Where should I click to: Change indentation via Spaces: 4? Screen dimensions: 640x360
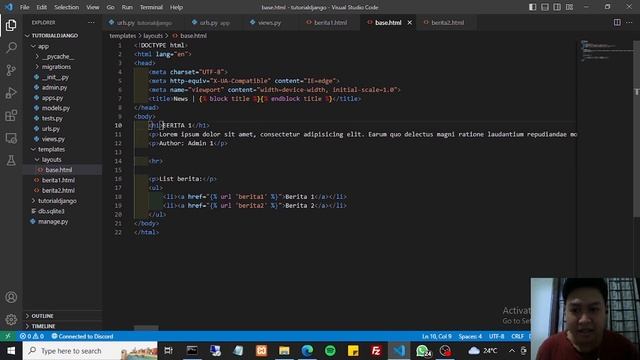470,336
